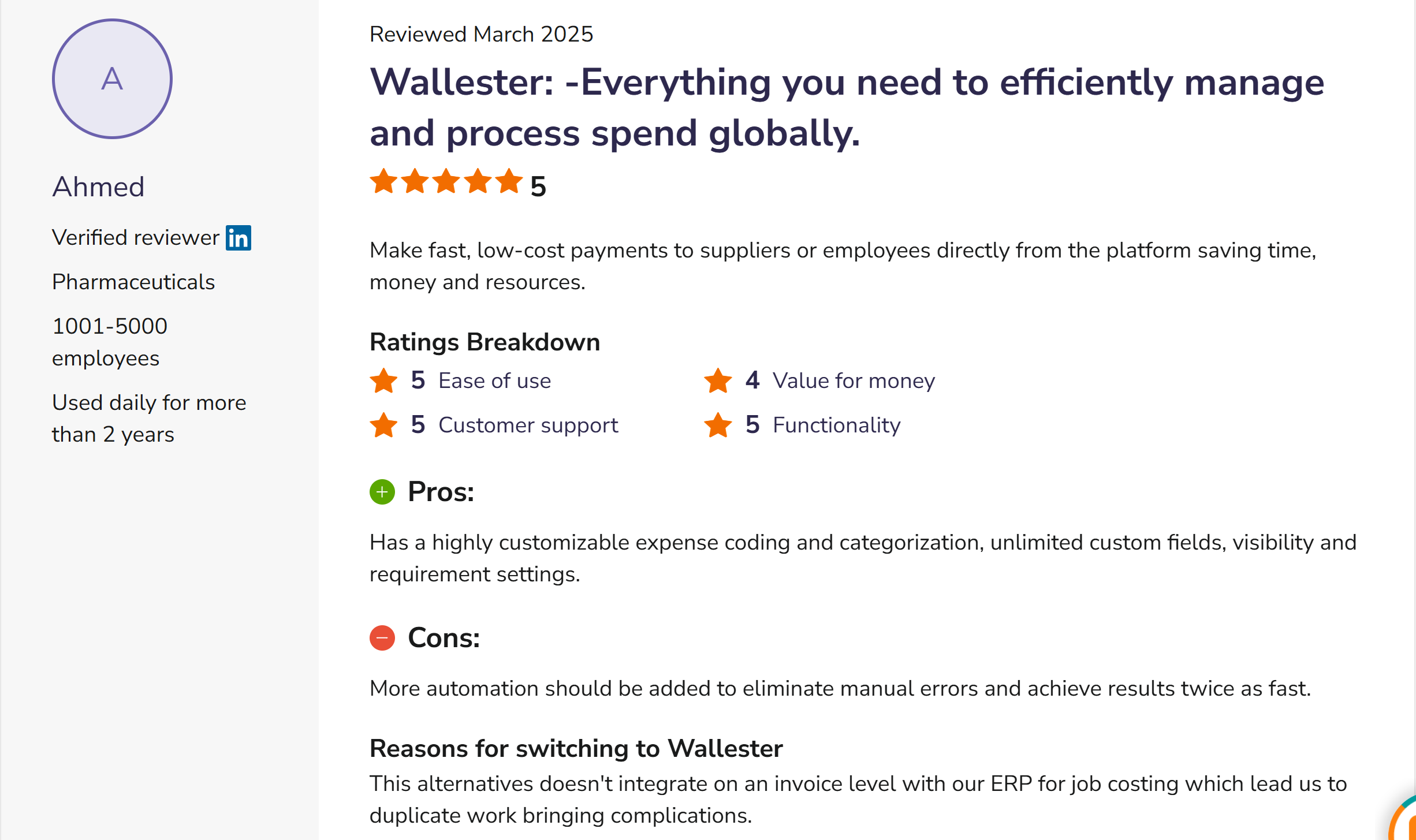Click the Ratings Breakdown heading
The image size is (1416, 840).
[485, 342]
